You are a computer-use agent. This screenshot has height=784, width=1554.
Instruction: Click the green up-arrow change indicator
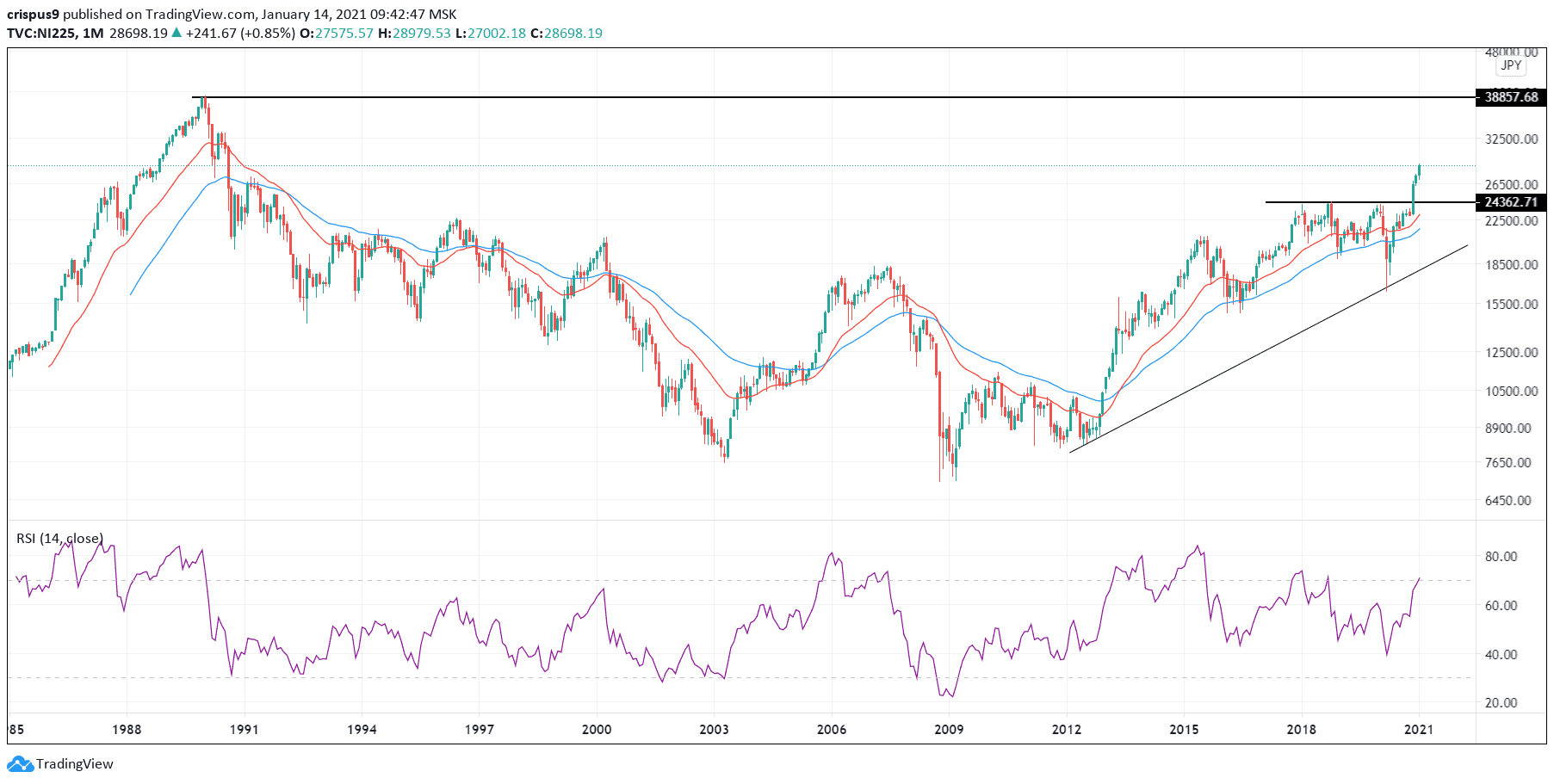[x=176, y=34]
